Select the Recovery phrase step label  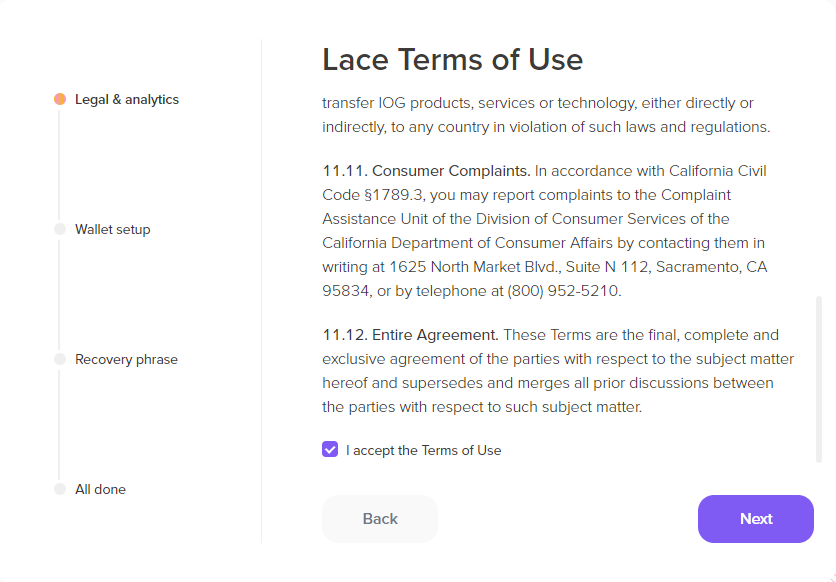126,359
